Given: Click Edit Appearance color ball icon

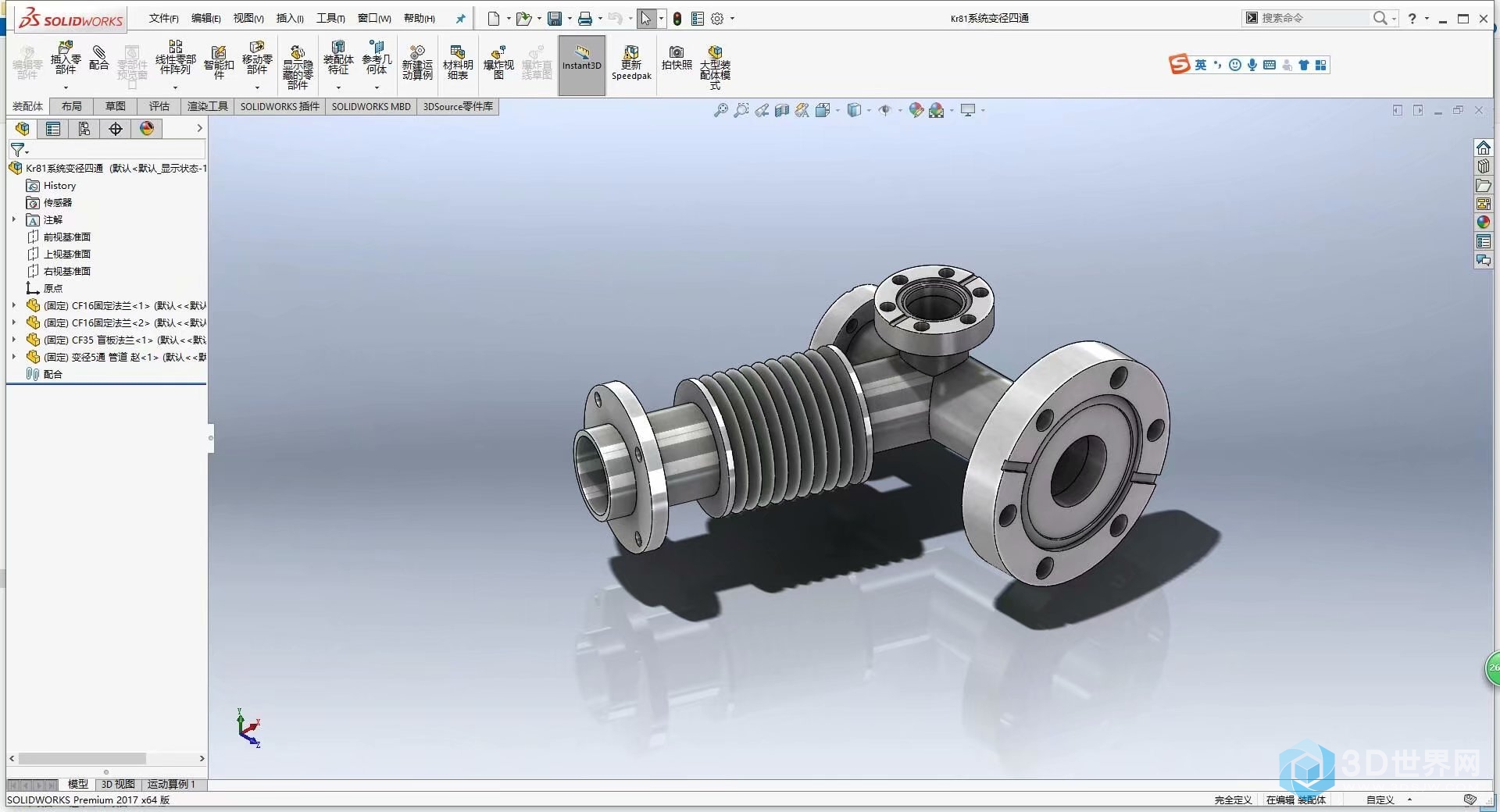Looking at the screenshot, I should (916, 110).
